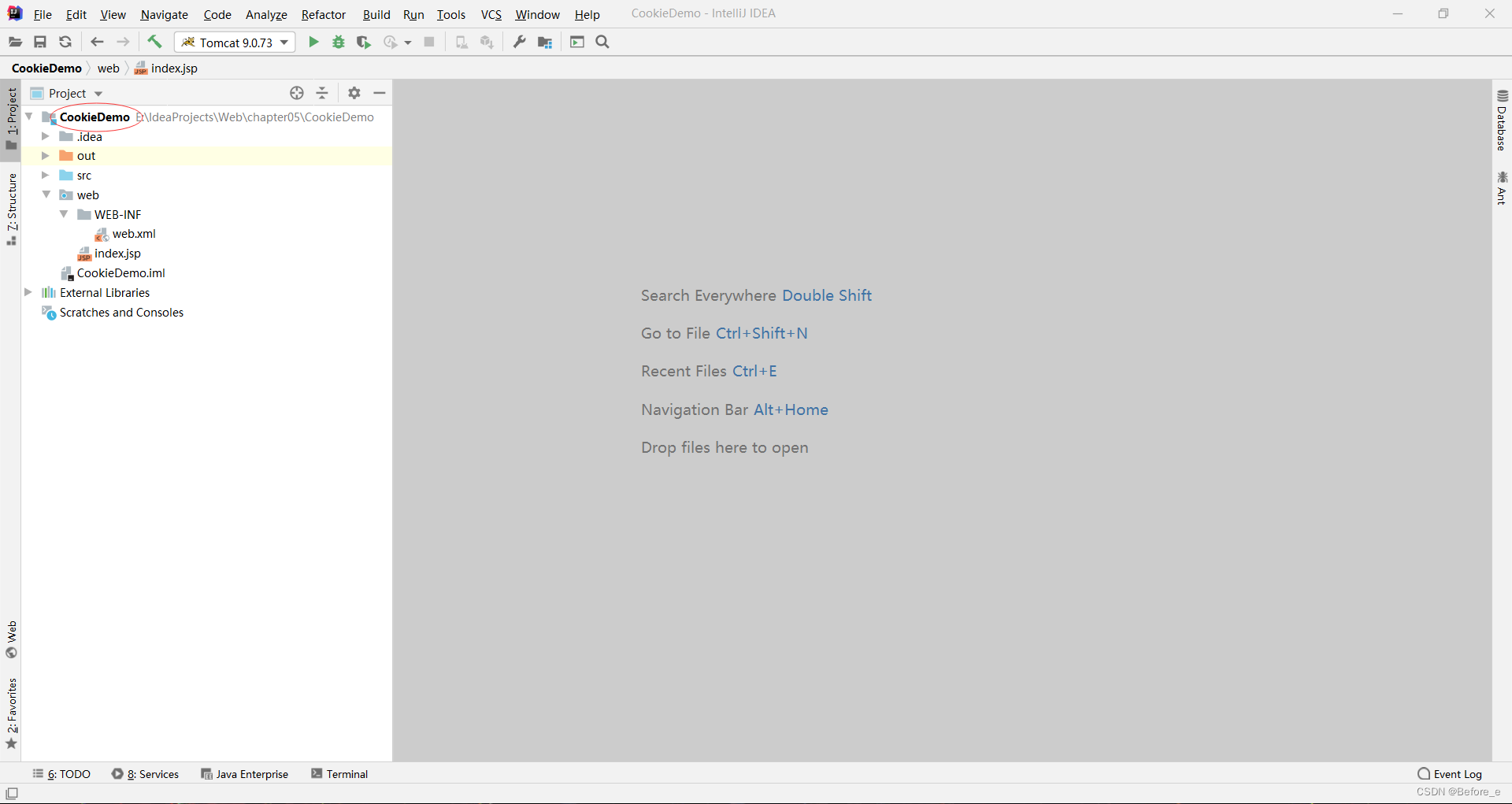Click the Stop square icon
1512x804 pixels.
point(429,43)
